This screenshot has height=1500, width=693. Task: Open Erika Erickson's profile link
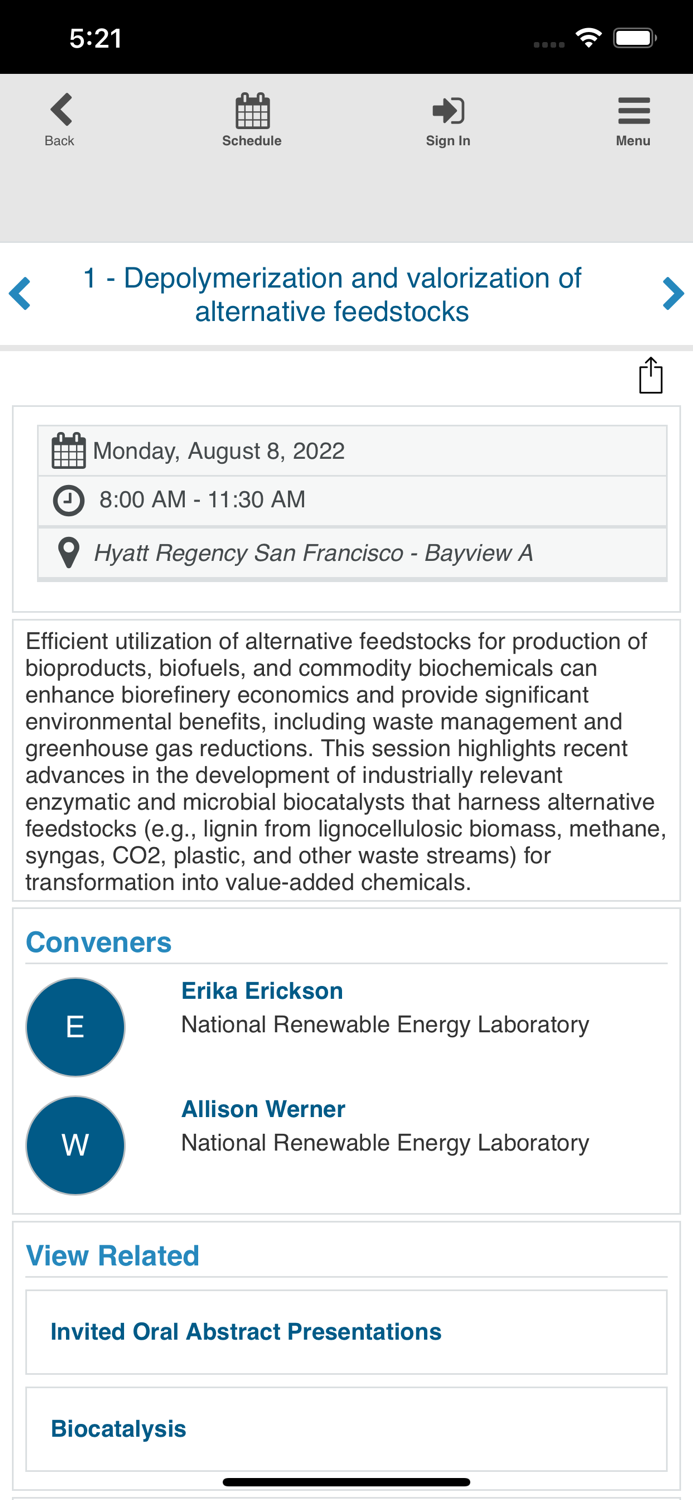(x=262, y=991)
